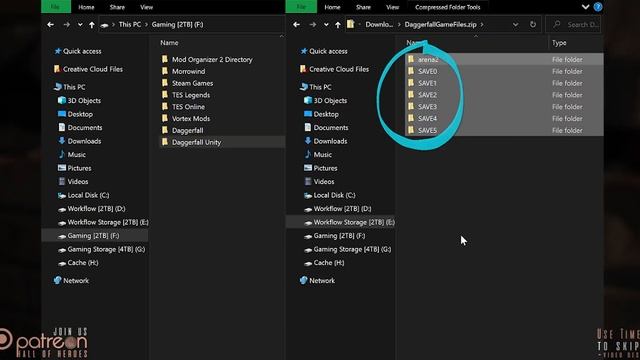
Task: Open the address bar history dropdown in right window
Action: (516, 24)
